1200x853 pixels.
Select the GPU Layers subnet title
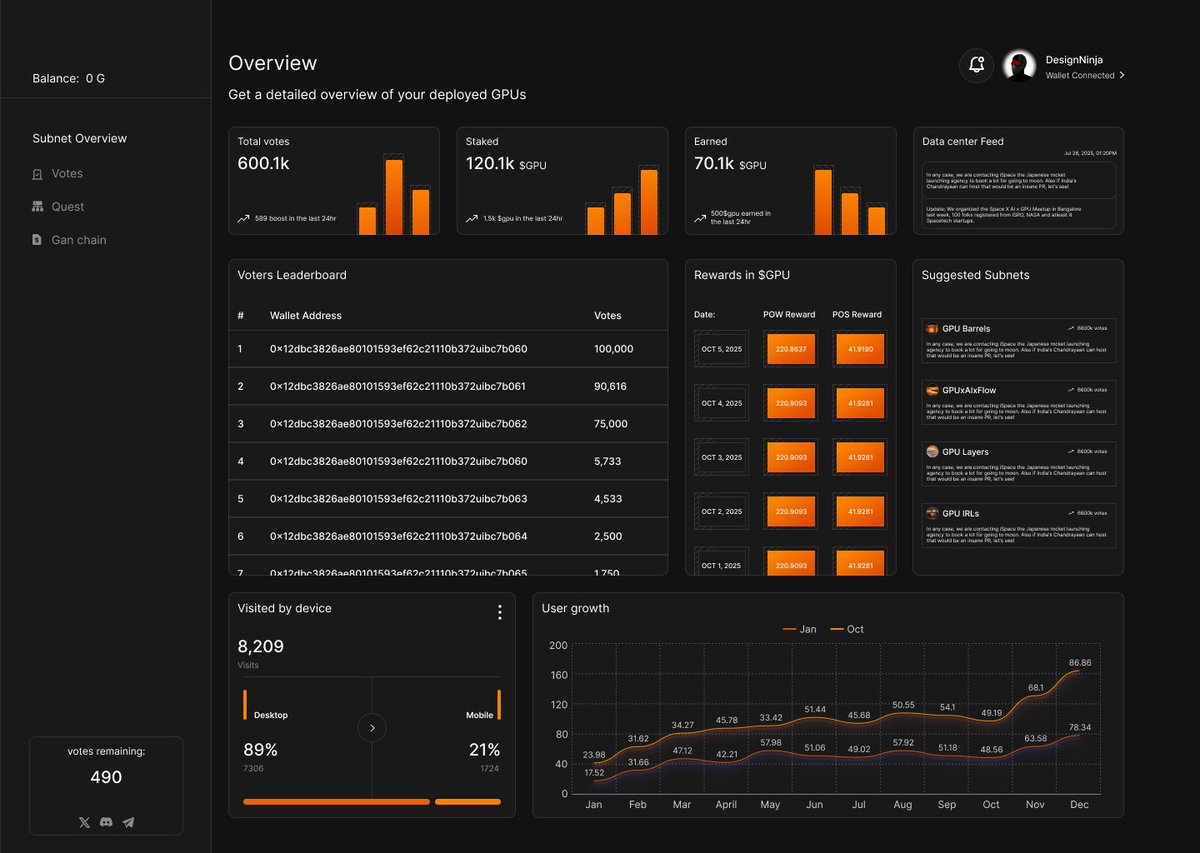(x=965, y=452)
